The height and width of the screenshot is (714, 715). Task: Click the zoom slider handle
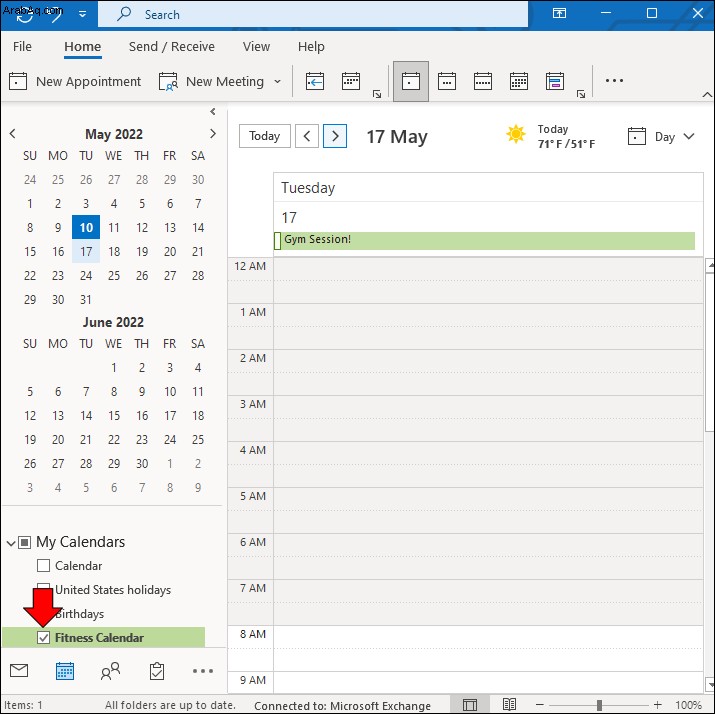(599, 705)
